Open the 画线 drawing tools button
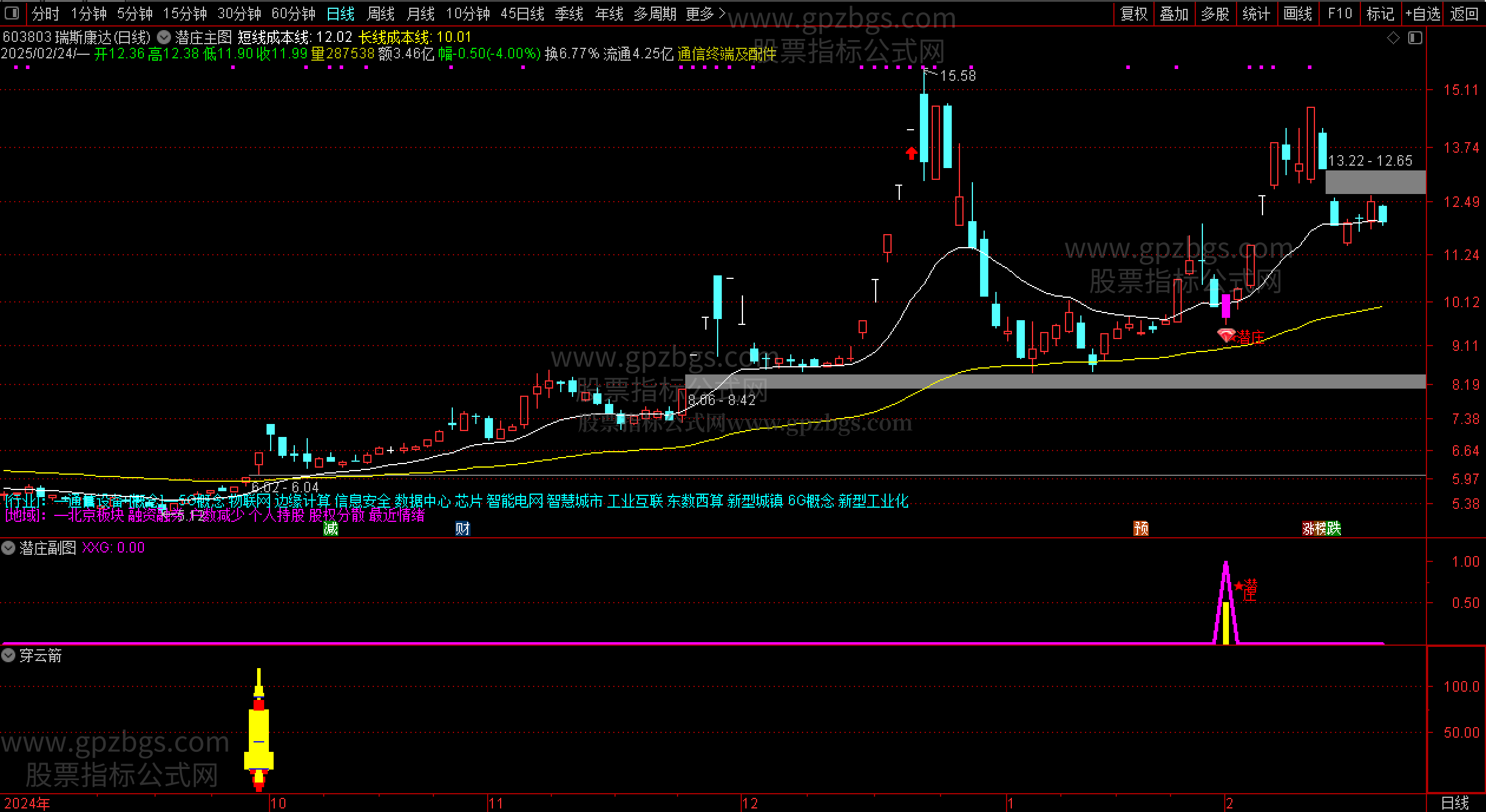 (x=1298, y=13)
